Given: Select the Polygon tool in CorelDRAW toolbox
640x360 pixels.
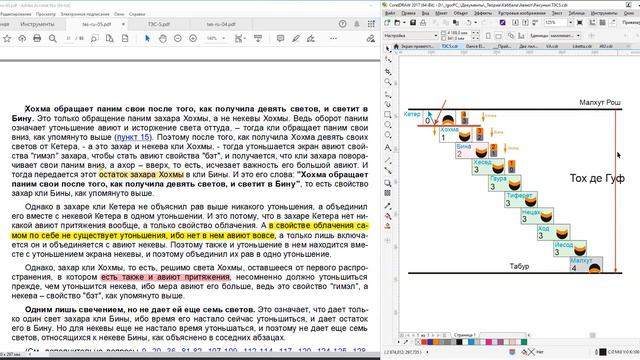Looking at the screenshot, I should tap(388, 135).
